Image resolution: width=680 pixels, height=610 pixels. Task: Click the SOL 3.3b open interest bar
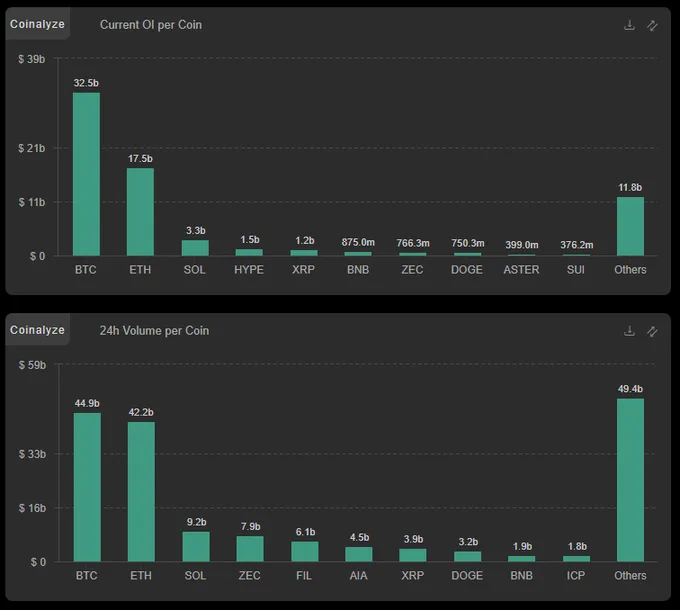pos(195,248)
